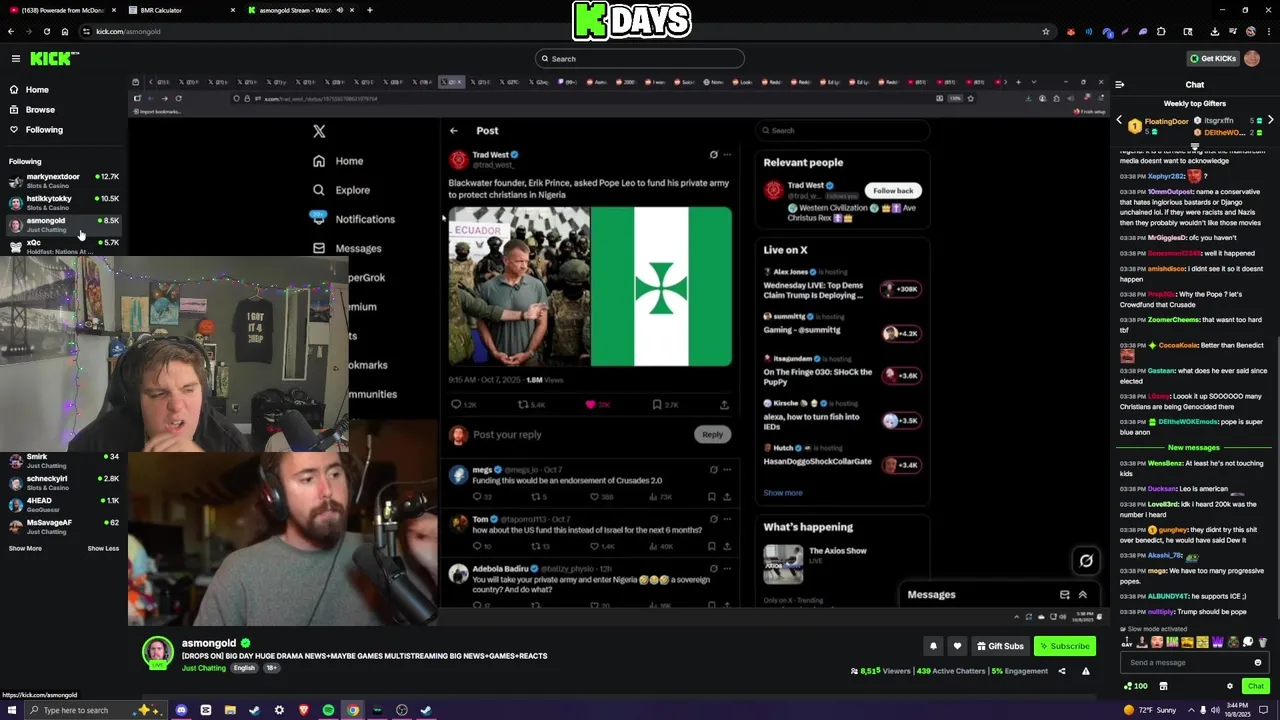The height and width of the screenshot is (720, 1280).
Task: Open Windows notification center
Action: 1263,710
